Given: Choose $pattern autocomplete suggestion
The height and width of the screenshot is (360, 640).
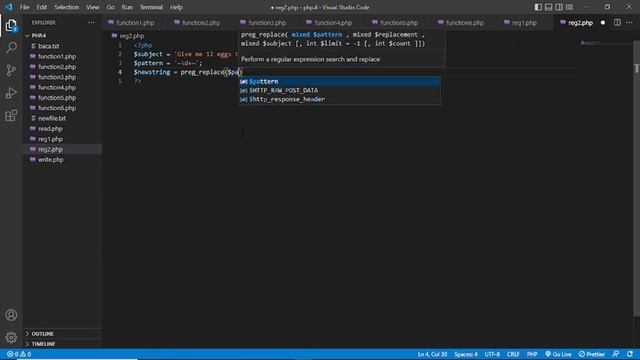Looking at the screenshot, I should pyautogui.click(x=340, y=82).
